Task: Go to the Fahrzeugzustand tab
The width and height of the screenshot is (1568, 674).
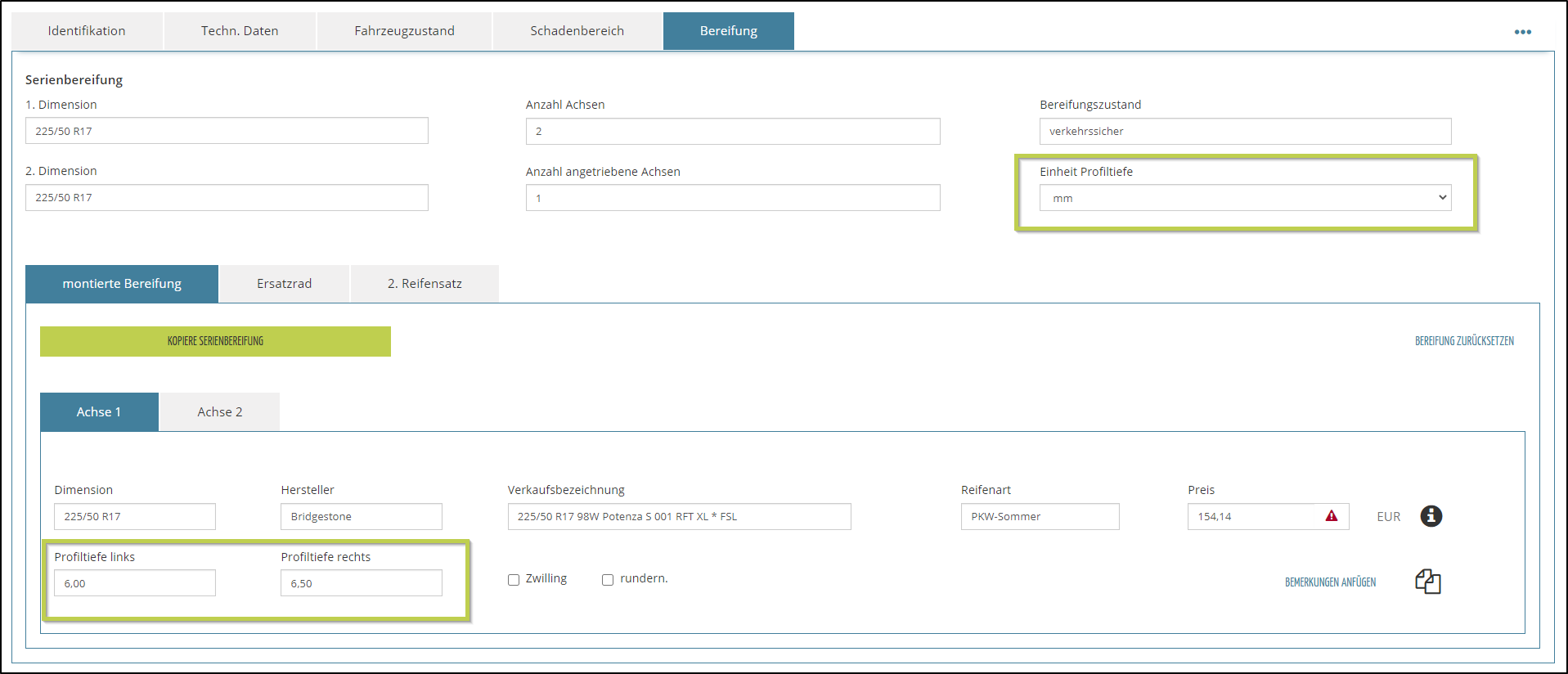Action: click(404, 31)
